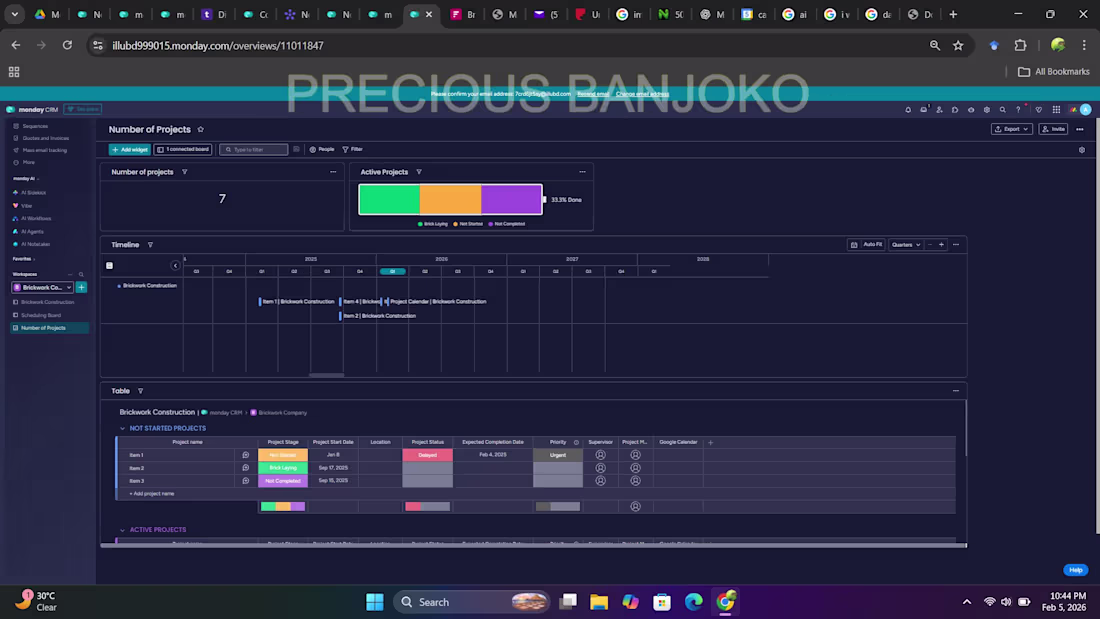Favorite the Number of Projects dashboard star

pos(201,130)
